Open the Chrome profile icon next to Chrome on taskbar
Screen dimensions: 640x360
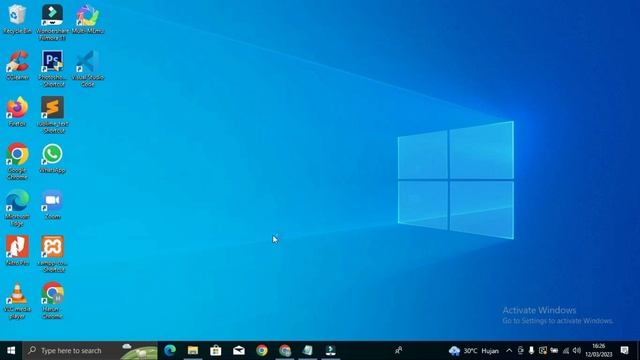point(285,351)
